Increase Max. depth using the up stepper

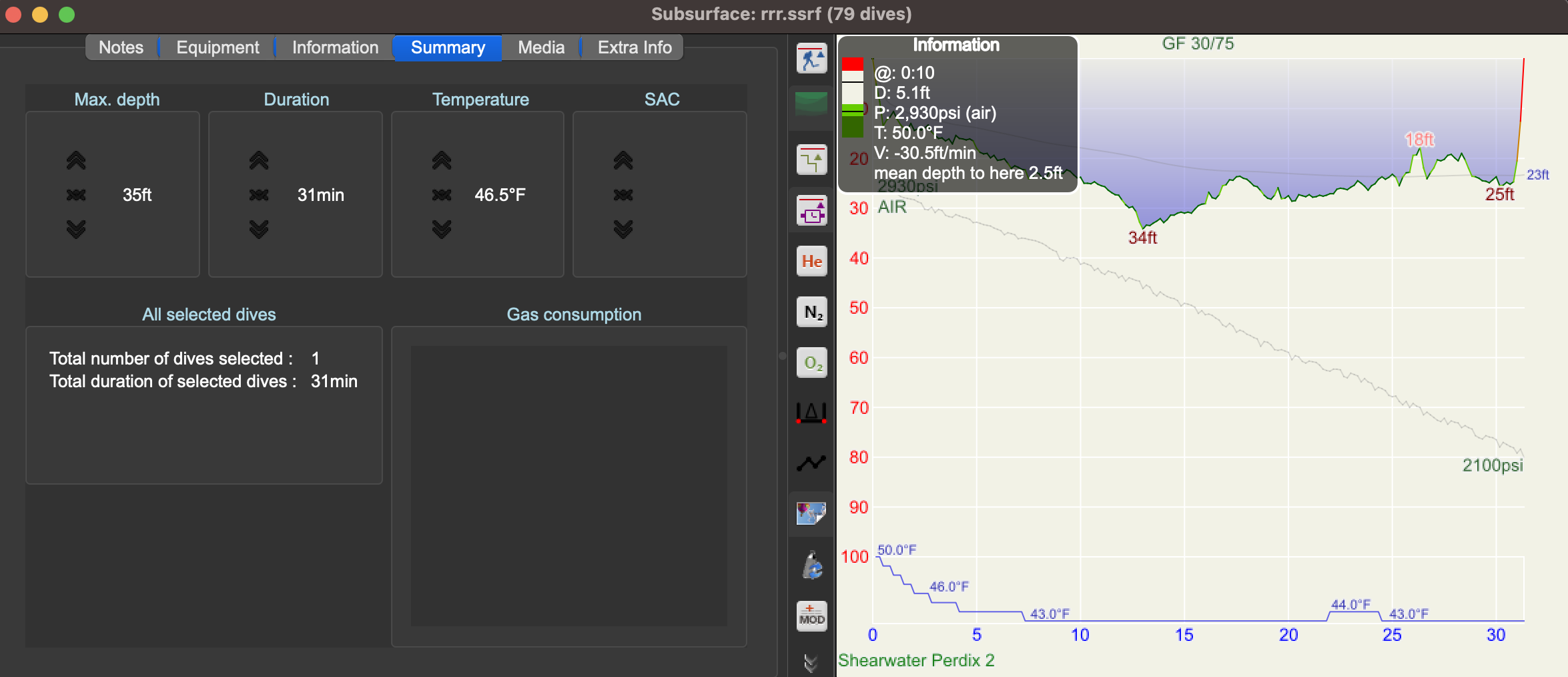[x=76, y=160]
